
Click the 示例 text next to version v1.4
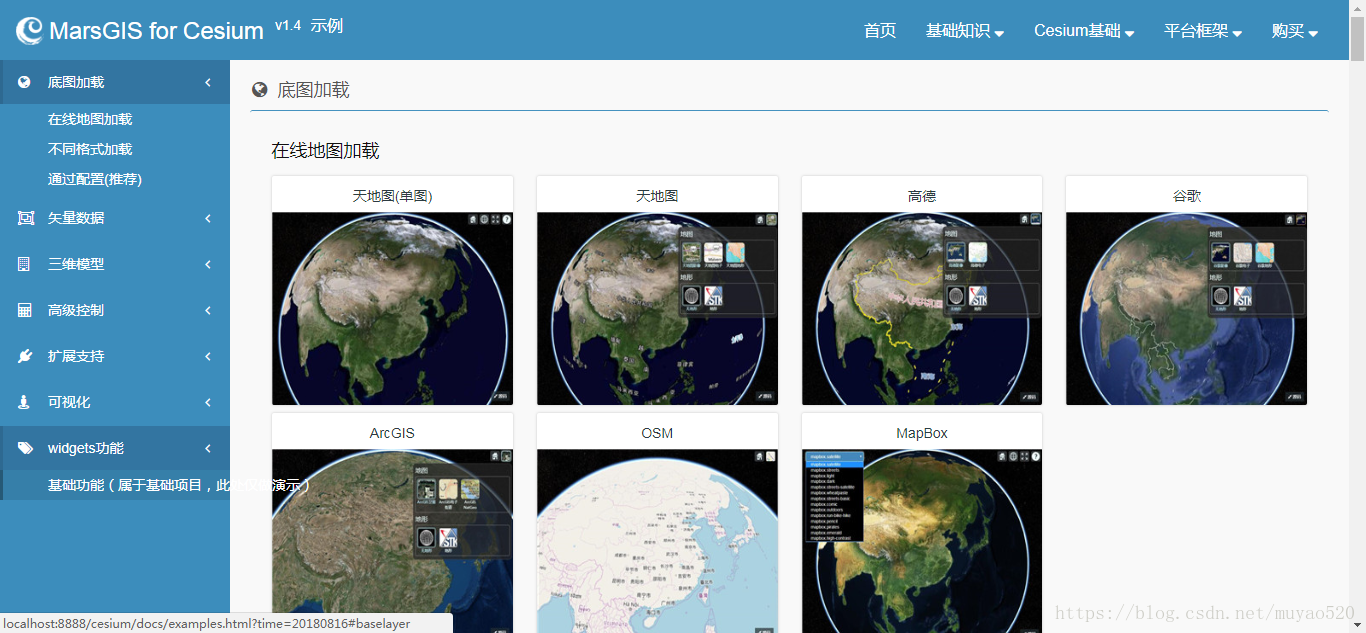[x=327, y=26]
